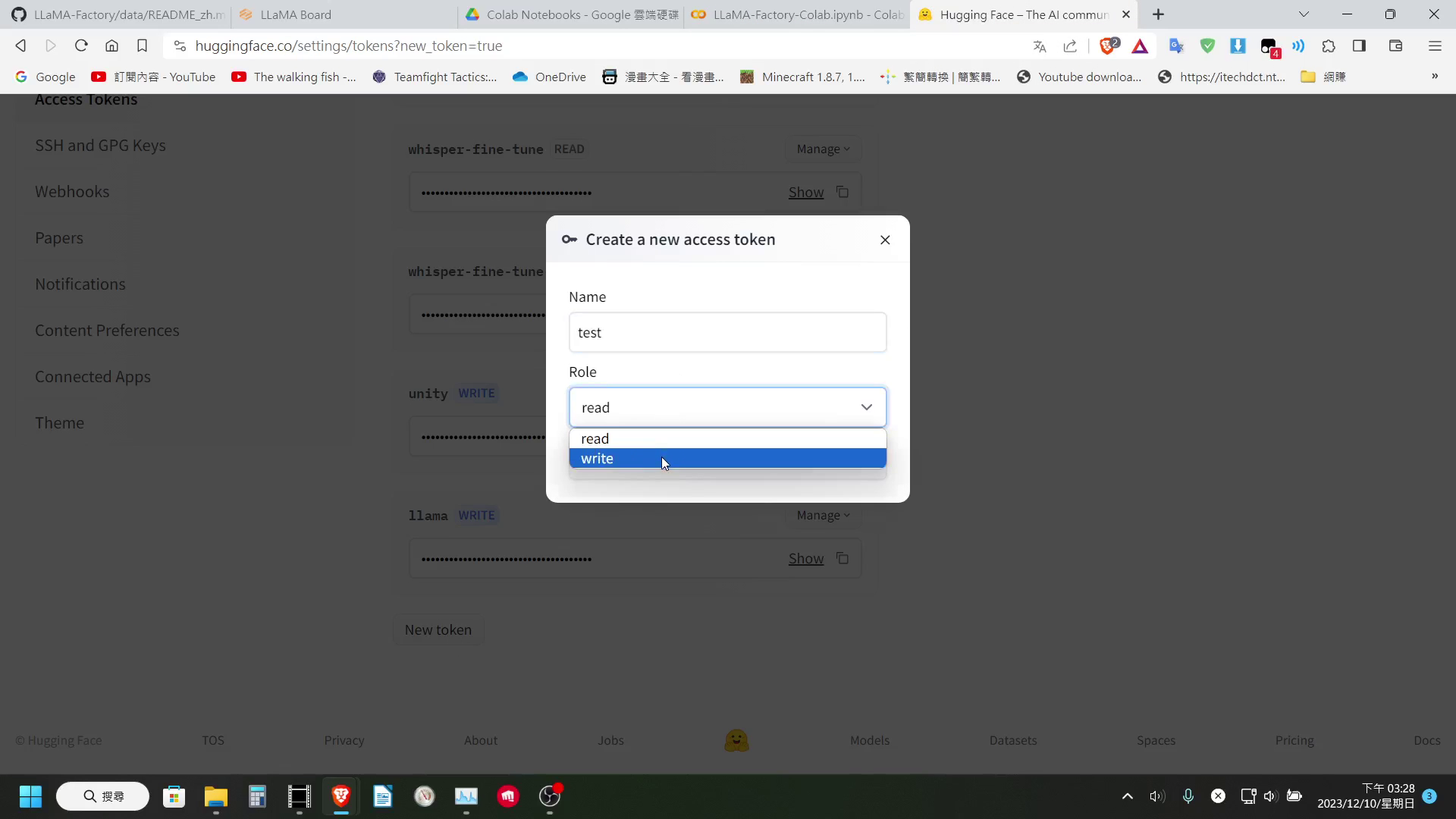Click the Show button for whisper-fine-tune token
The image size is (1456, 819).
coord(806,192)
